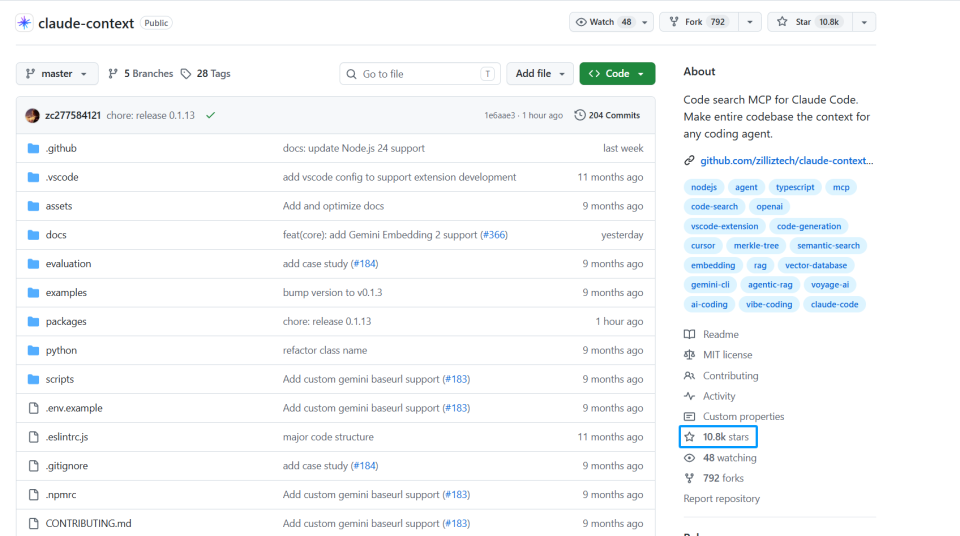Open the docs folder
The height and width of the screenshot is (536, 960).
coord(56,235)
